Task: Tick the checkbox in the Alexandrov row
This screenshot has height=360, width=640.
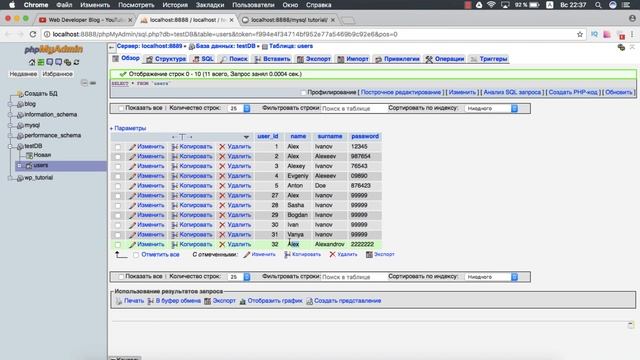Action: pyautogui.click(x=118, y=244)
